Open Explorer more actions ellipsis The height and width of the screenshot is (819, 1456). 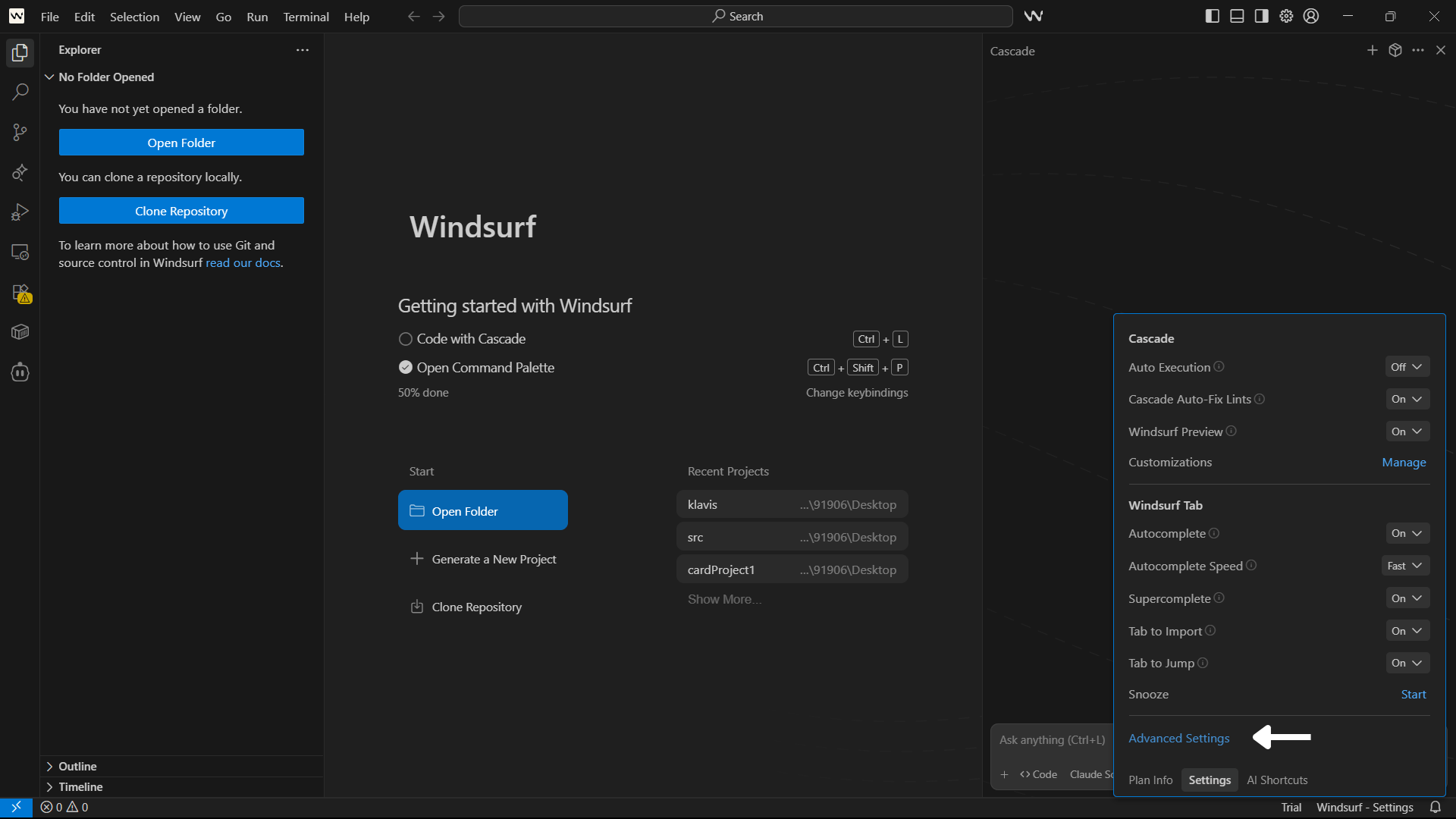pos(303,50)
